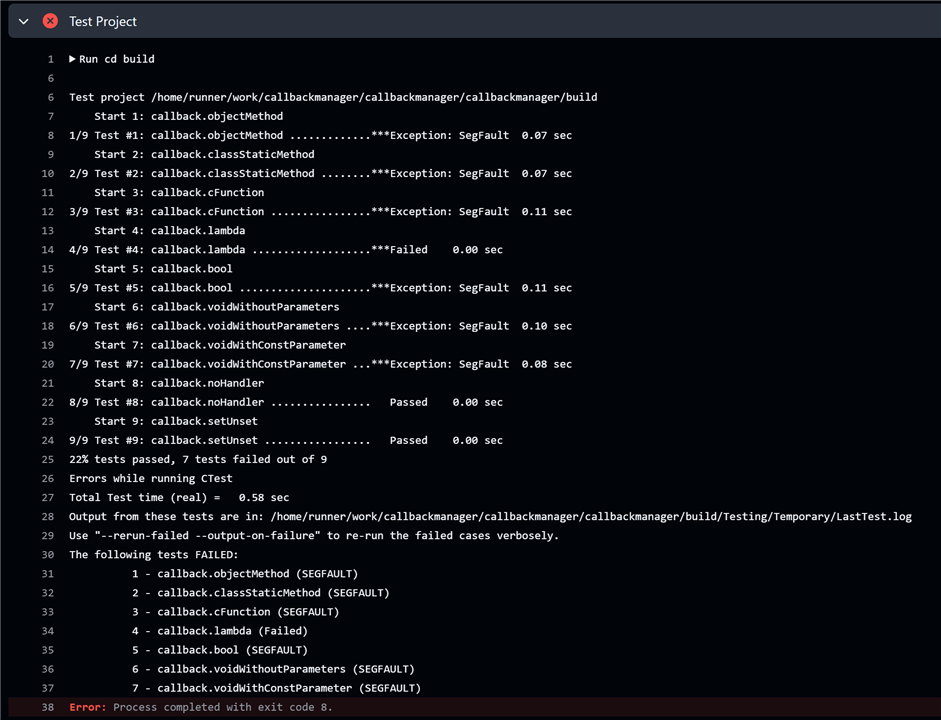Jump to log line number 8
Screen dimensions: 941x720
[50, 135]
